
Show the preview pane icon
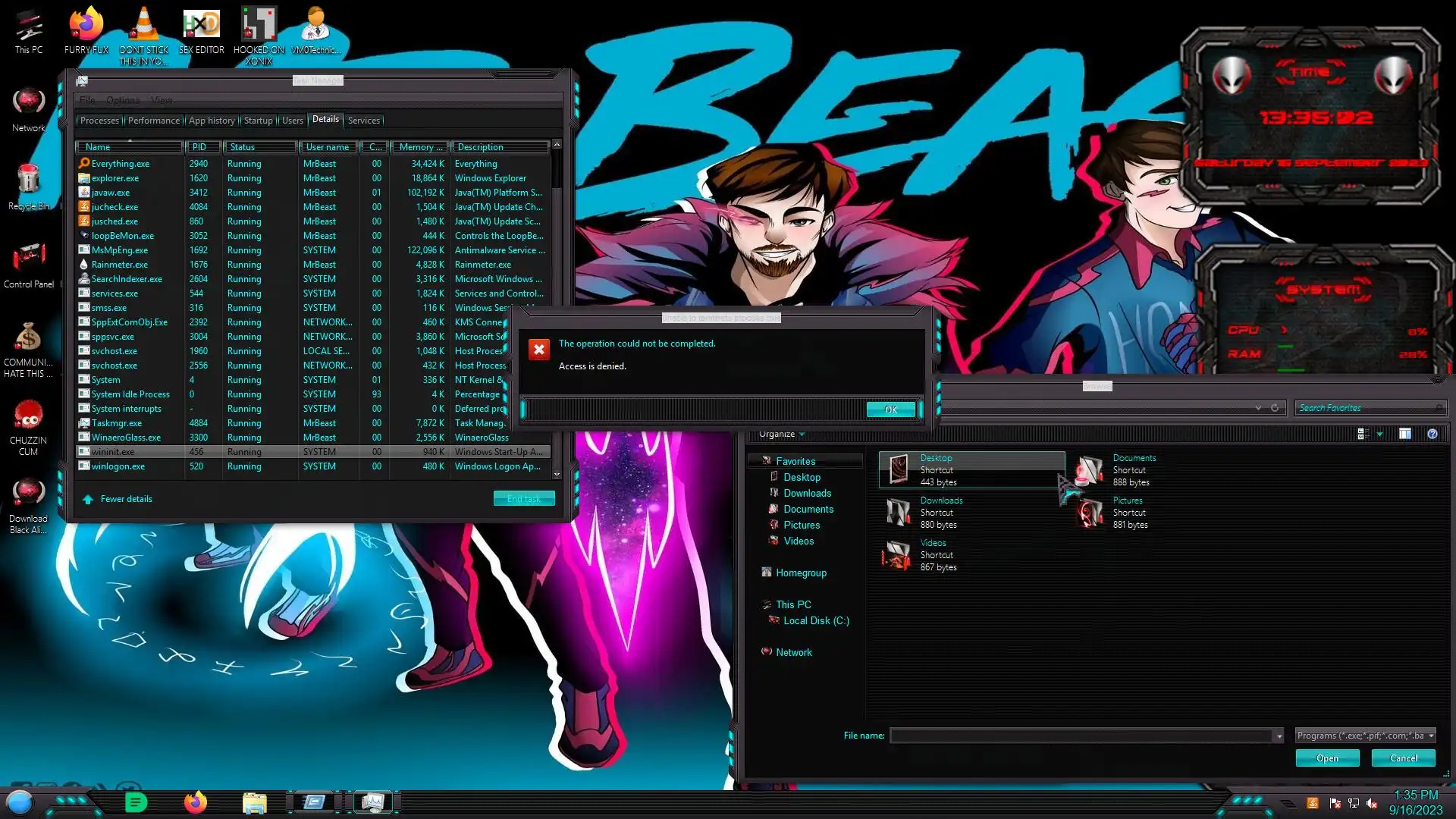(x=1405, y=434)
